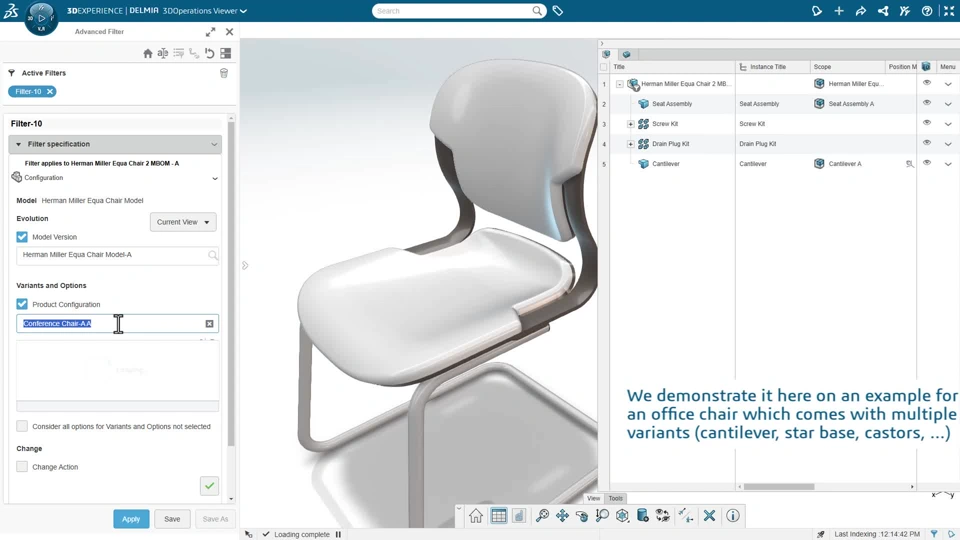Open the add (plus) menu in top bar
The width and height of the screenshot is (960, 540).
tap(839, 10)
